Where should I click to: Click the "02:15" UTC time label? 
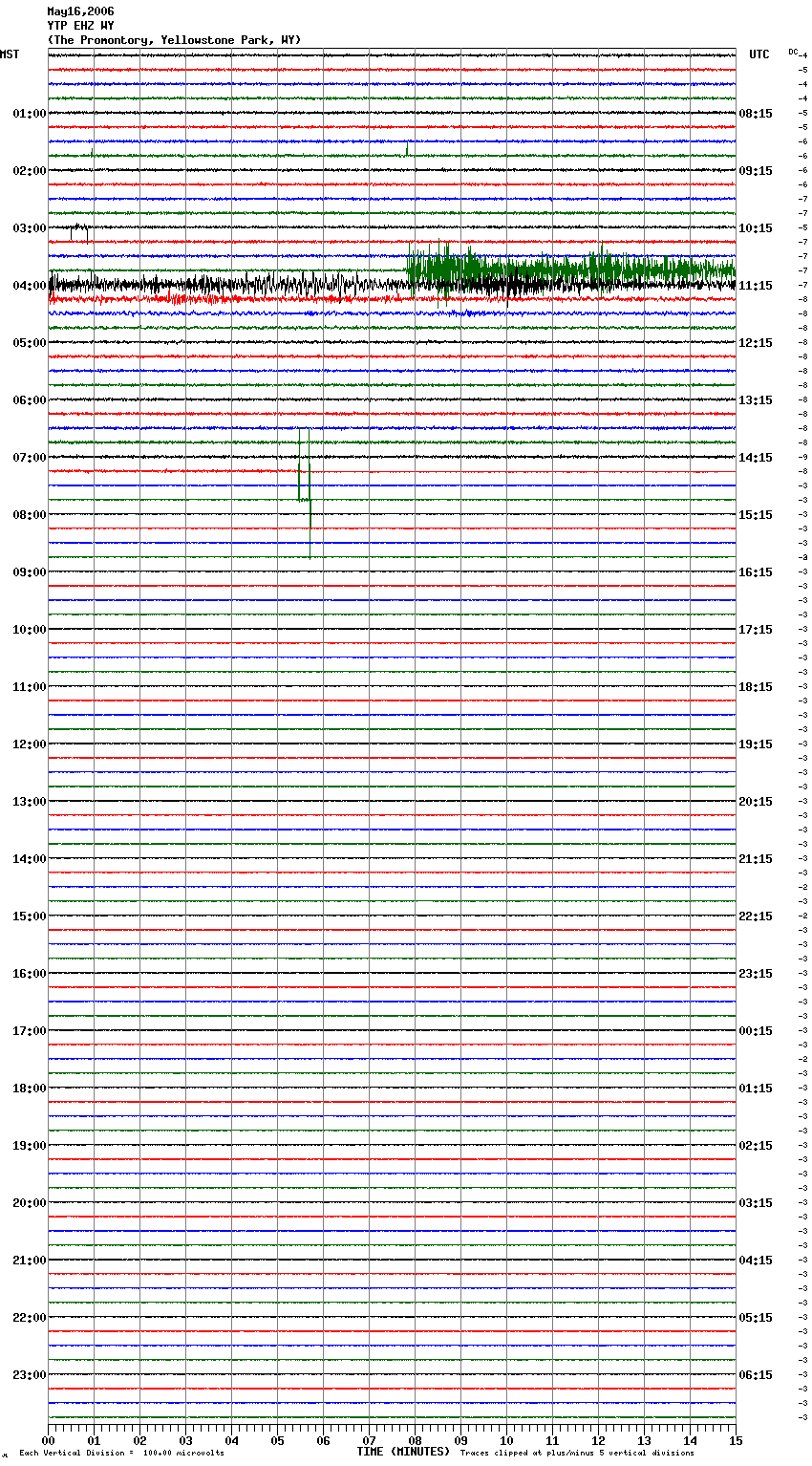(756, 1146)
